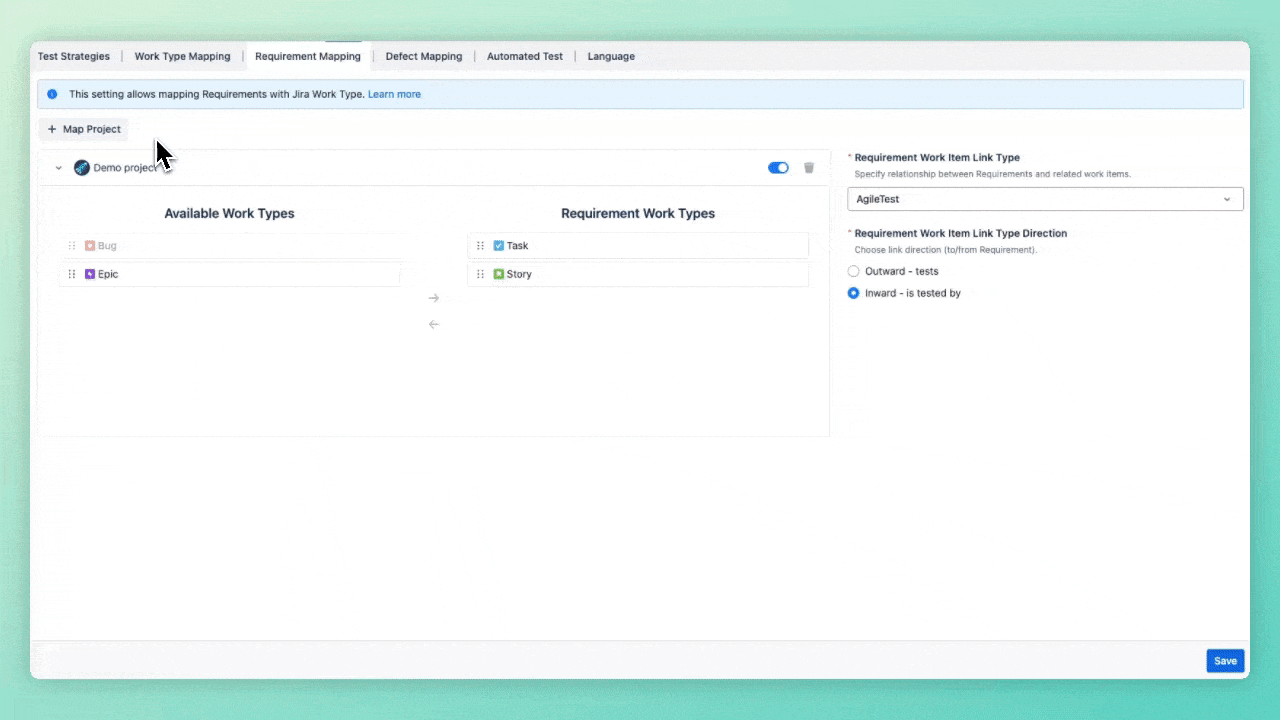Click the left arrow move icon

[x=434, y=324]
